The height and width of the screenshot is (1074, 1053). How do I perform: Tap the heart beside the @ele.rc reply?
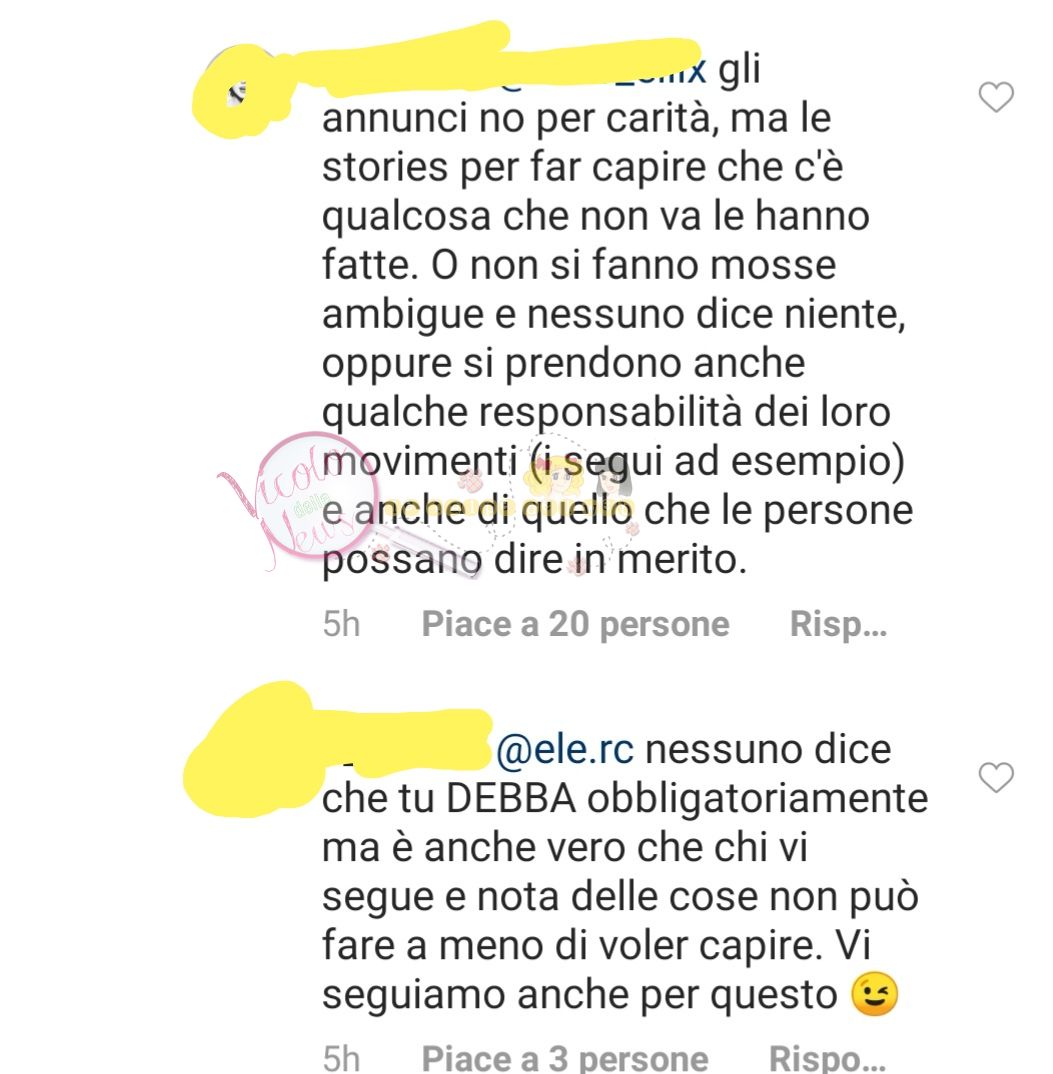coord(995,777)
